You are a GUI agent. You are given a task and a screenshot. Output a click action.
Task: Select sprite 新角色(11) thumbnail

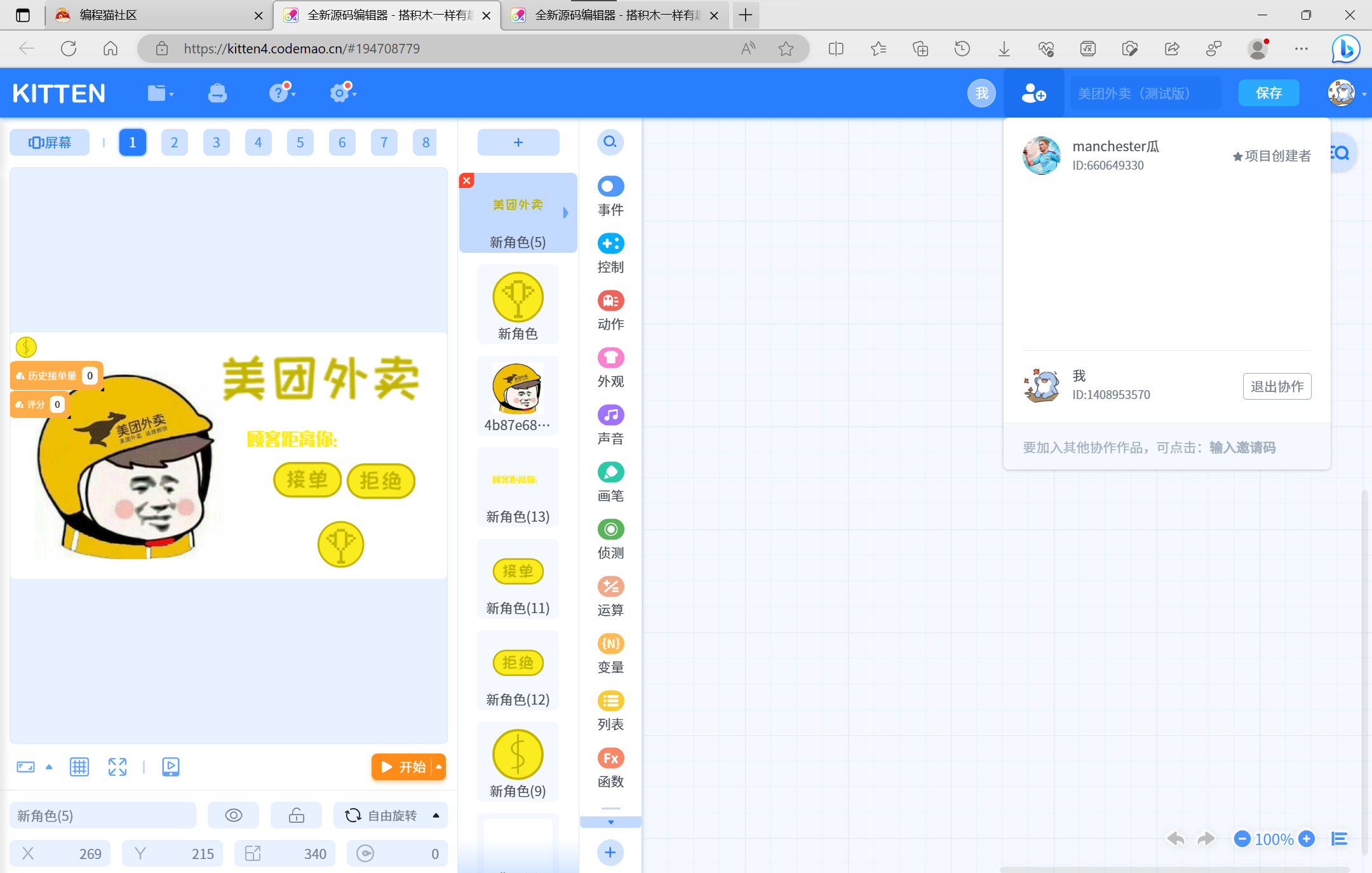pyautogui.click(x=518, y=579)
